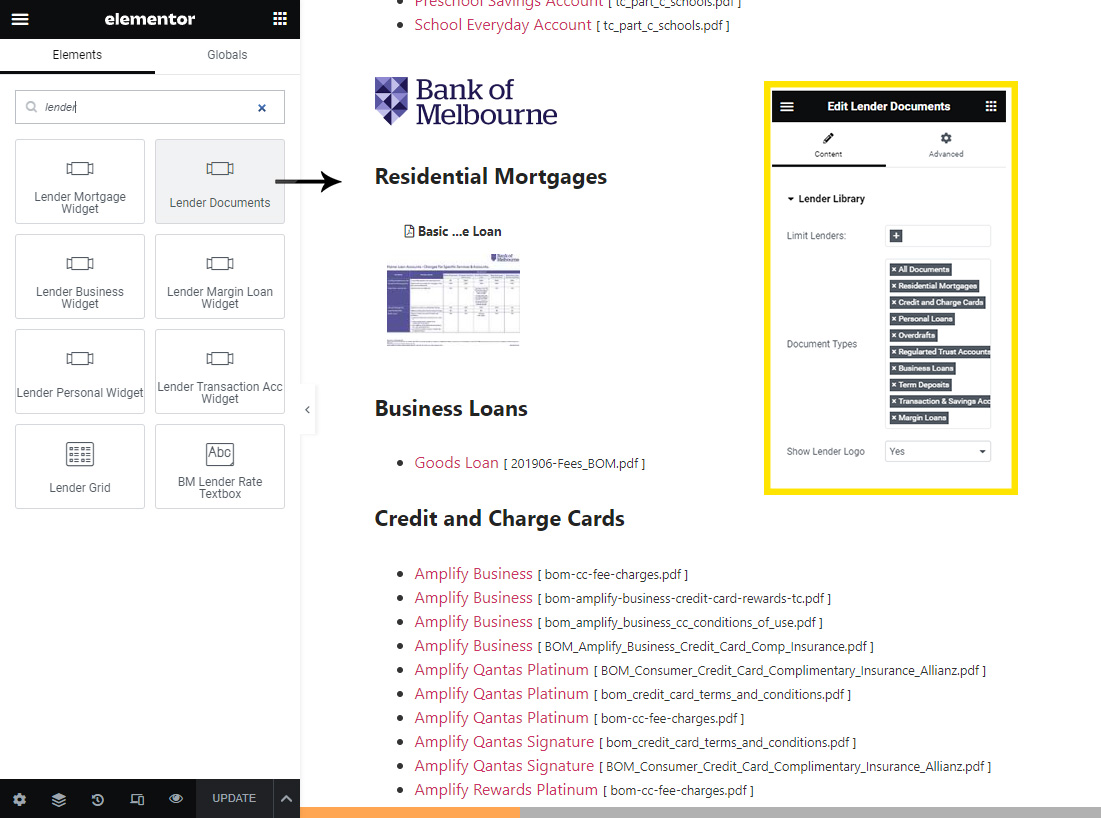This screenshot has height=818, width=1101.
Task: Open the revision History icon
Action: (x=98, y=799)
